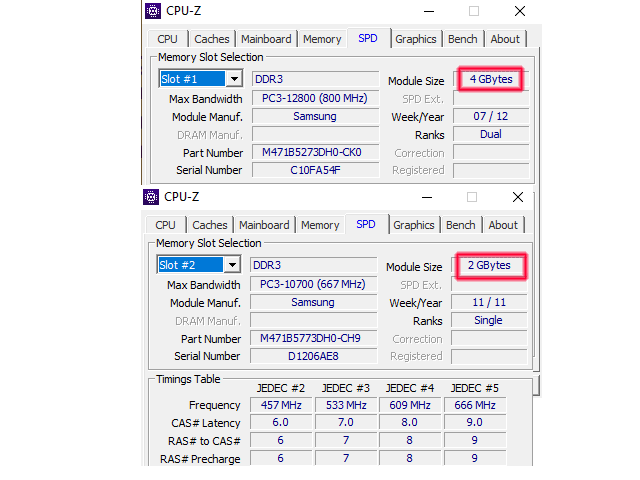Click the 666 MHz frequency cell
This screenshot has width=640, height=480.
coord(475,405)
